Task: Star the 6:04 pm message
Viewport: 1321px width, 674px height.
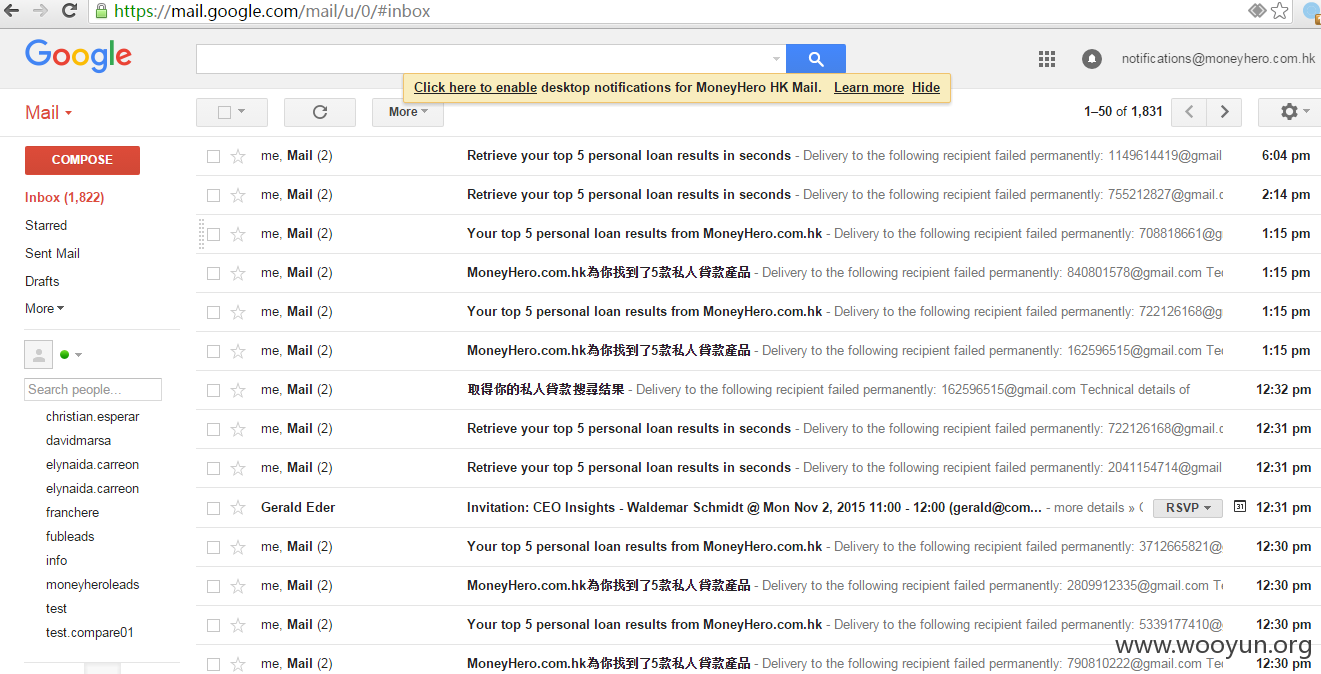Action: pyautogui.click(x=238, y=156)
